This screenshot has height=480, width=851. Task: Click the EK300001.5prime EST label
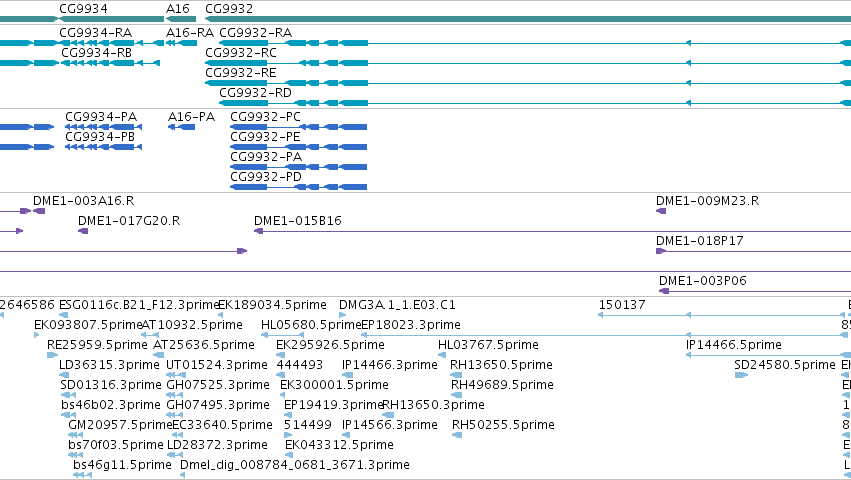pos(334,385)
